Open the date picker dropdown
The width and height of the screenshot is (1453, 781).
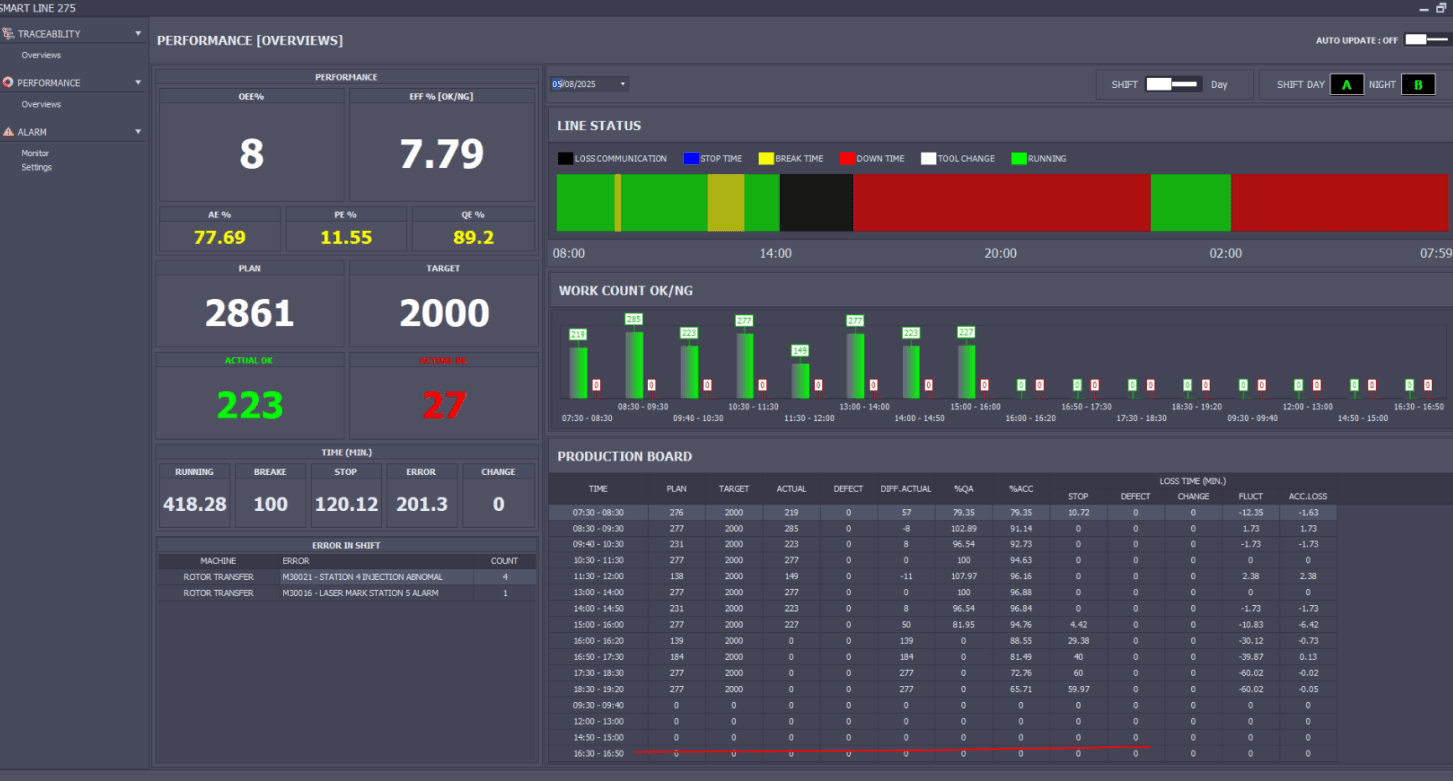coord(623,84)
